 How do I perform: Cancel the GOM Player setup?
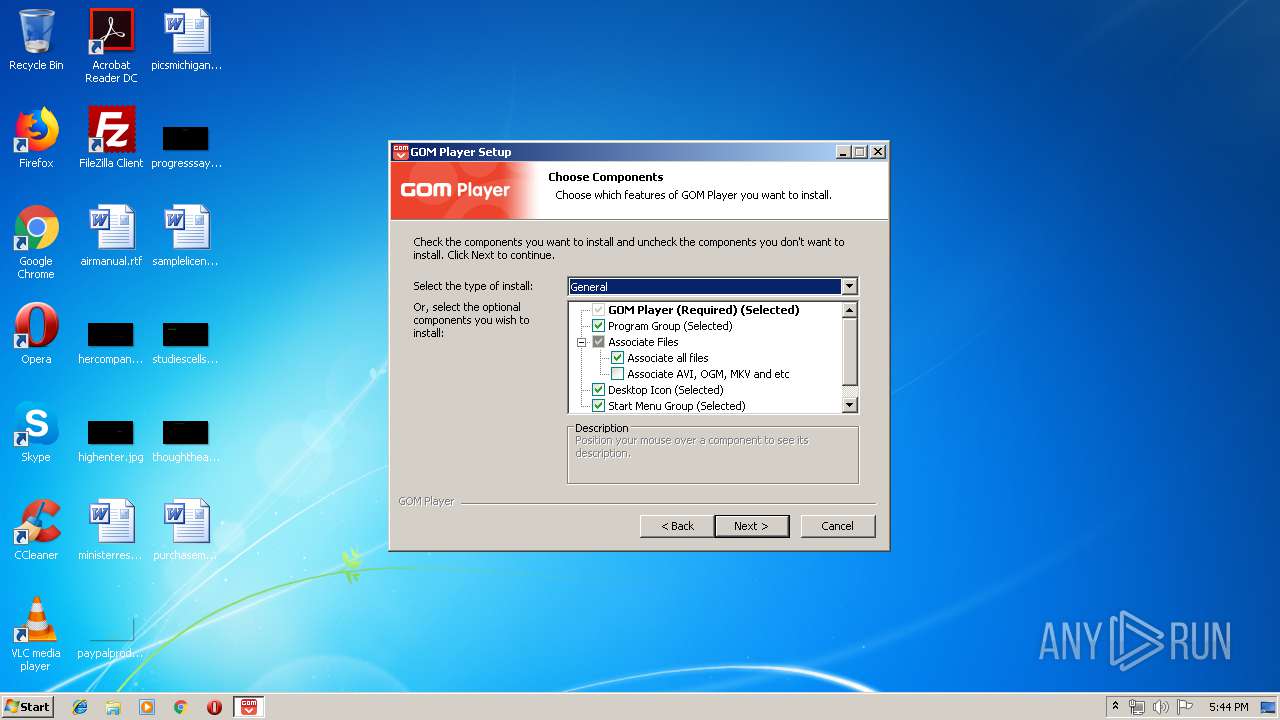click(838, 526)
